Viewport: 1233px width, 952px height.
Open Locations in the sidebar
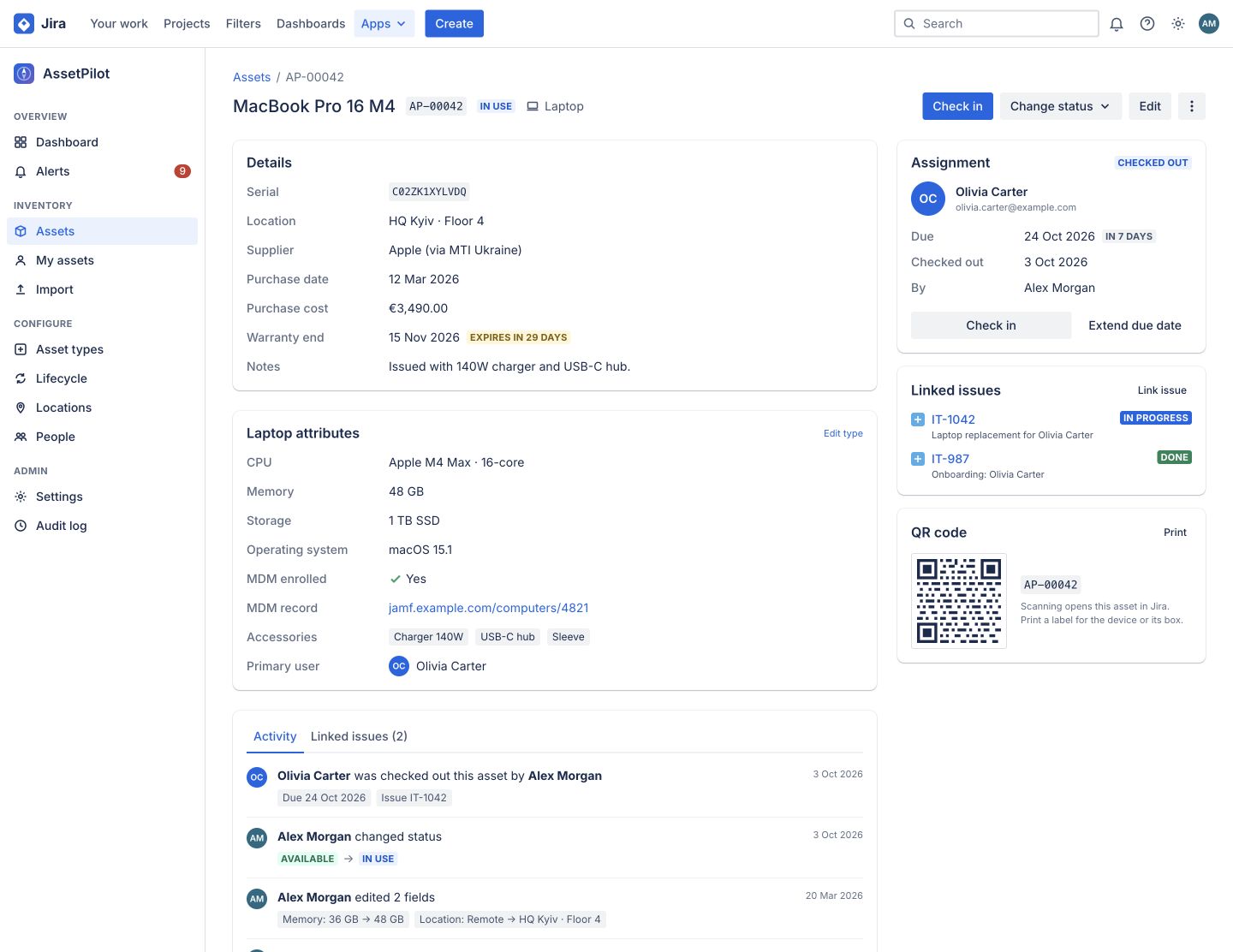pyautogui.click(x=102, y=408)
